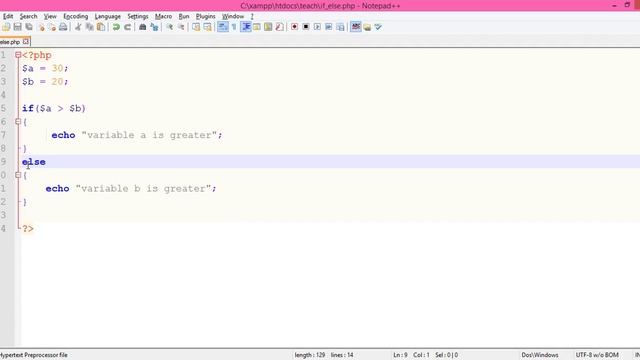Collapse the <?php fold marker on line 1
The width and height of the screenshot is (640, 360).
18,55
